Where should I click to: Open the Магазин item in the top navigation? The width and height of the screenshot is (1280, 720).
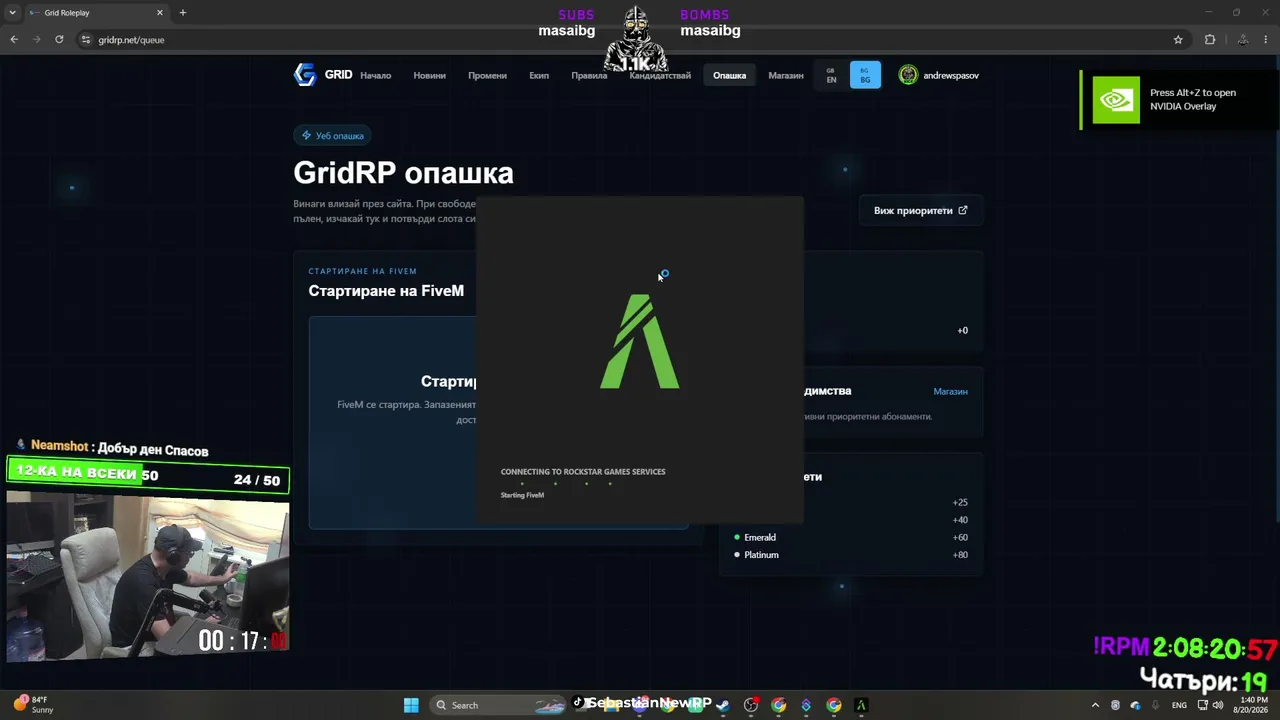(x=786, y=76)
